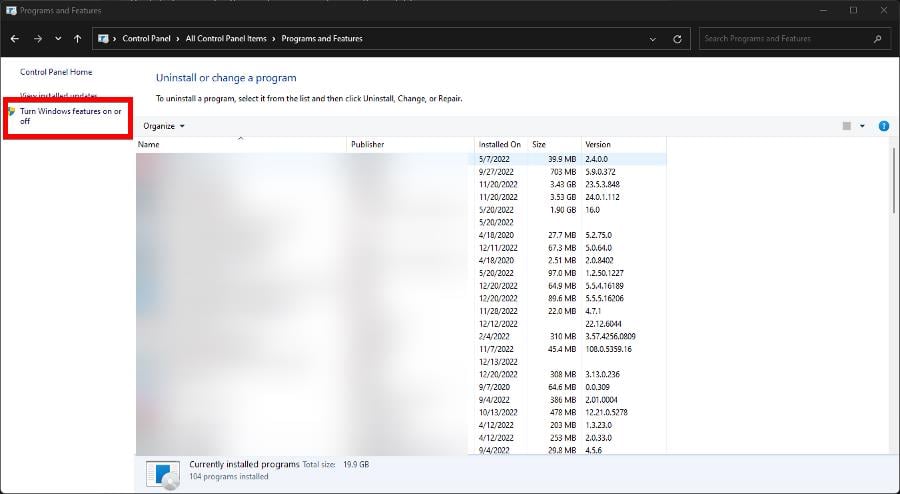Refresh the Programs and Features list

[677, 39]
